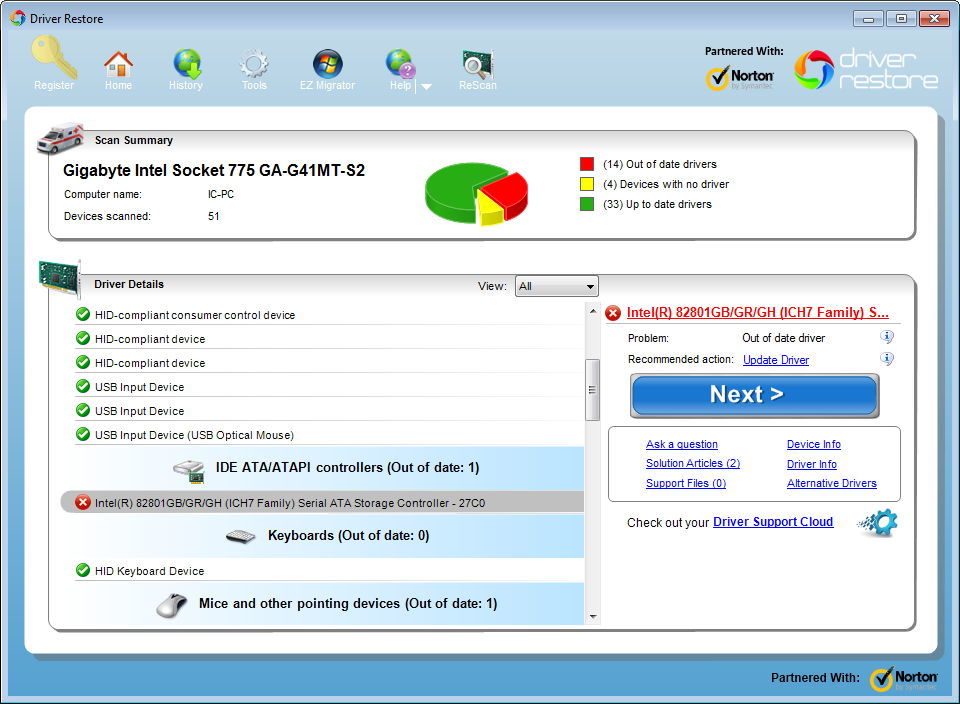Click the Home icon in the toolbar
Screen dimensions: 960x704
click(118, 62)
